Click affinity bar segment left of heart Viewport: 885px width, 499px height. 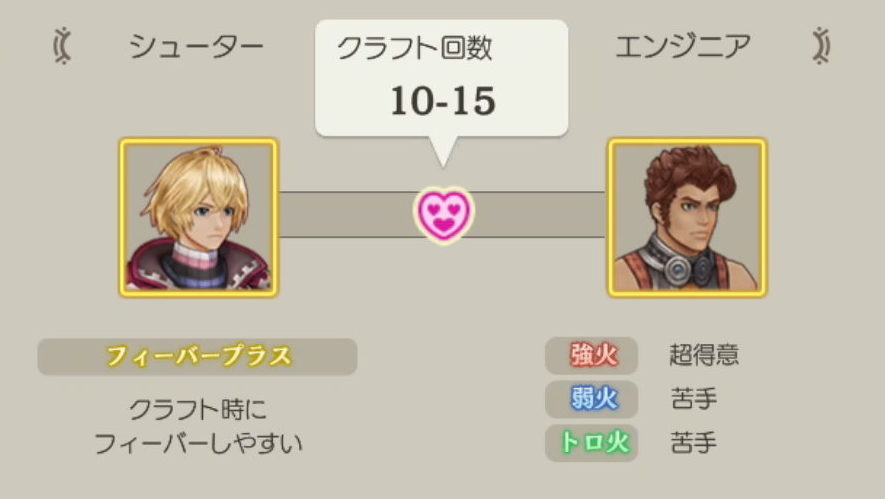click(346, 215)
